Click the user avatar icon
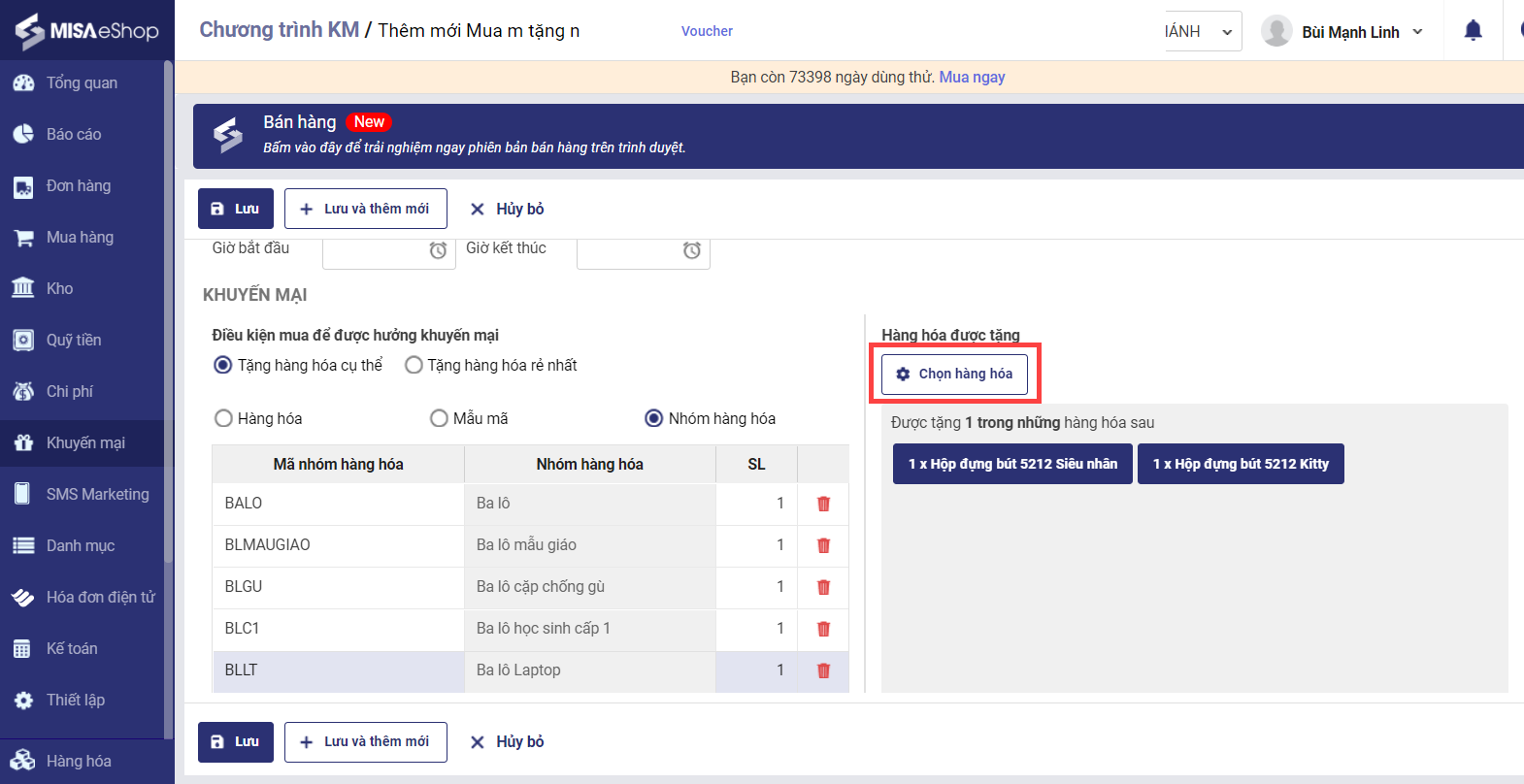The height and width of the screenshot is (784, 1524). [1276, 31]
